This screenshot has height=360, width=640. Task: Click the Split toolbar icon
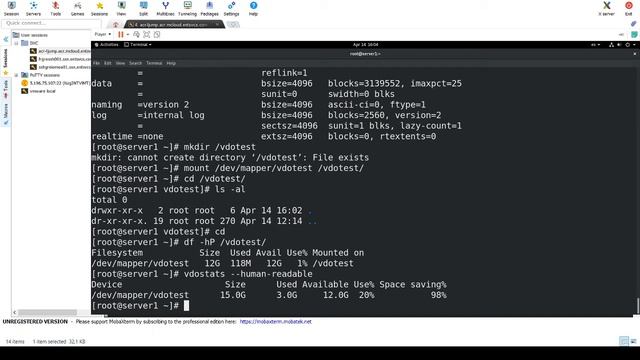coord(143,8)
